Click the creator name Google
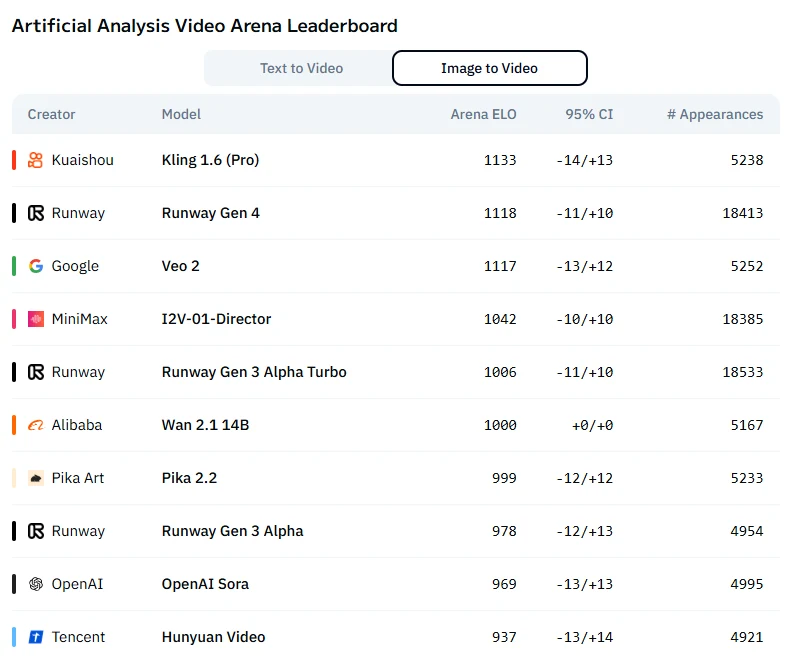Viewport: 798px width, 662px height. coord(75,266)
